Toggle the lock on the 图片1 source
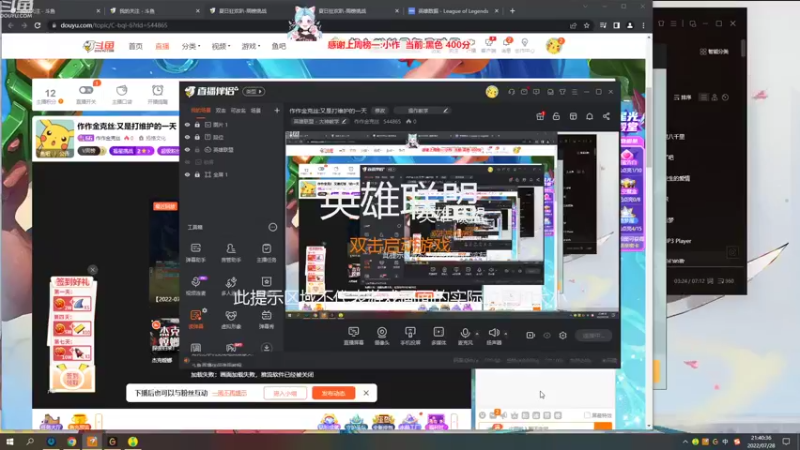This screenshot has height=450, width=800. tap(197, 124)
